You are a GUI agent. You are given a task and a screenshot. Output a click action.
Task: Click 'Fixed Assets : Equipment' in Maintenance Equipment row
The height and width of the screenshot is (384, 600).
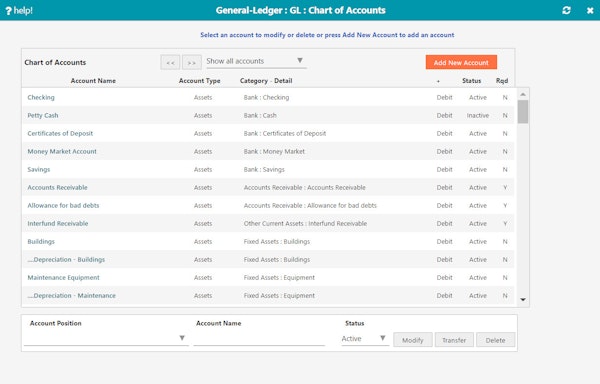279,277
